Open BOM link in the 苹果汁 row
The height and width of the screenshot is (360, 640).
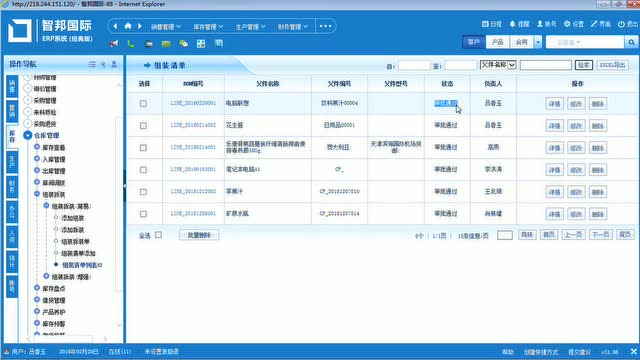(x=193, y=191)
